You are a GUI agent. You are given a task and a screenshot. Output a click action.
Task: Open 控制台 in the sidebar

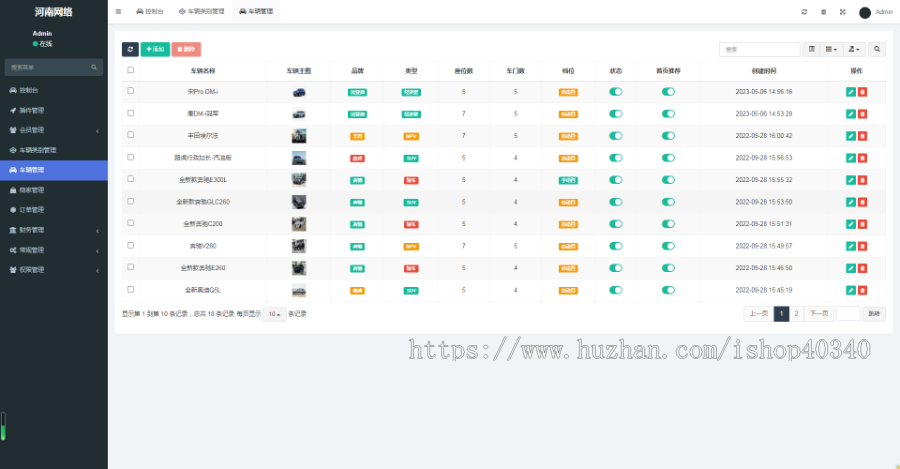coord(54,90)
